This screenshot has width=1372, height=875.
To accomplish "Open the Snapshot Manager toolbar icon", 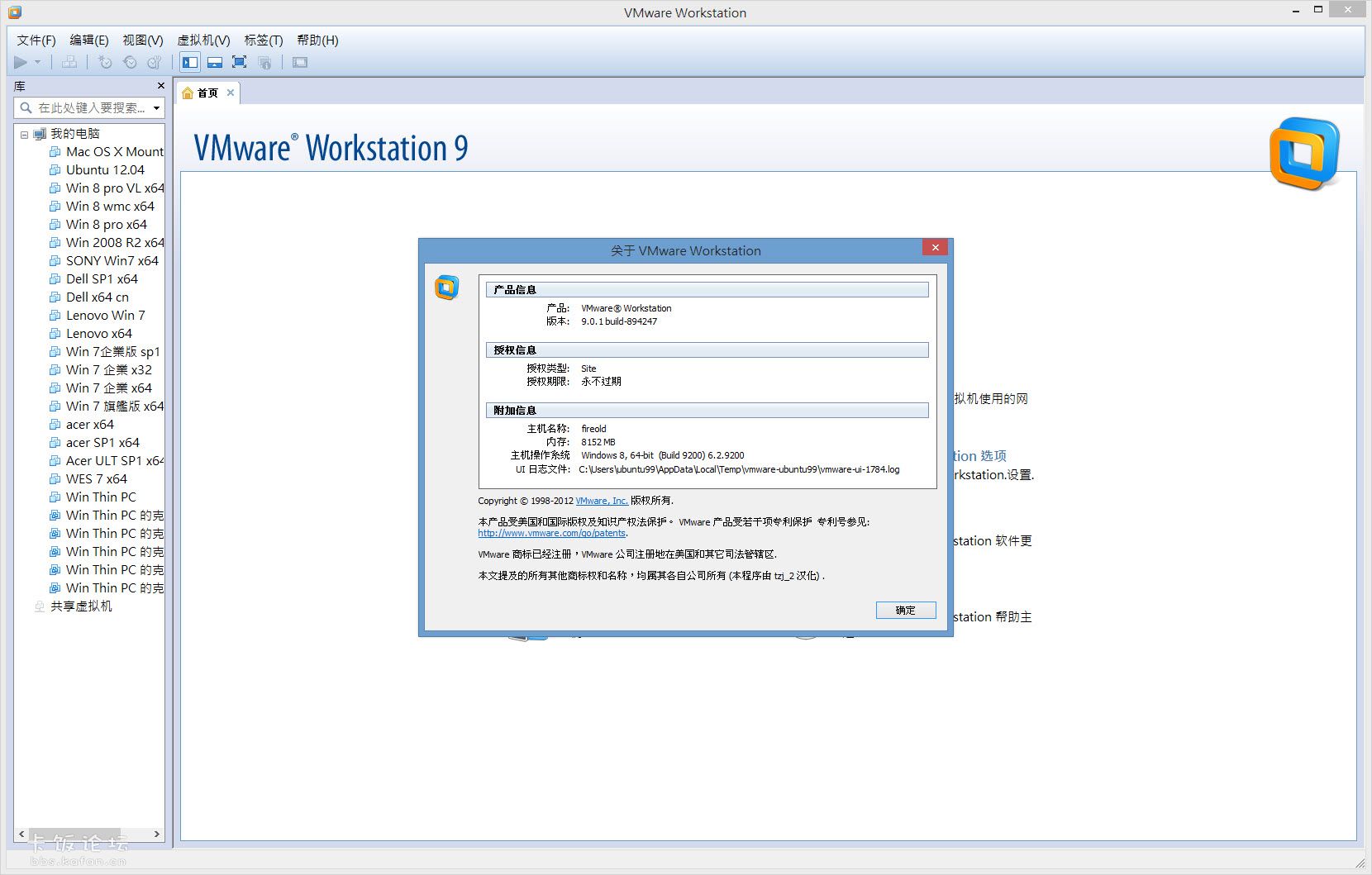I will 155,62.
